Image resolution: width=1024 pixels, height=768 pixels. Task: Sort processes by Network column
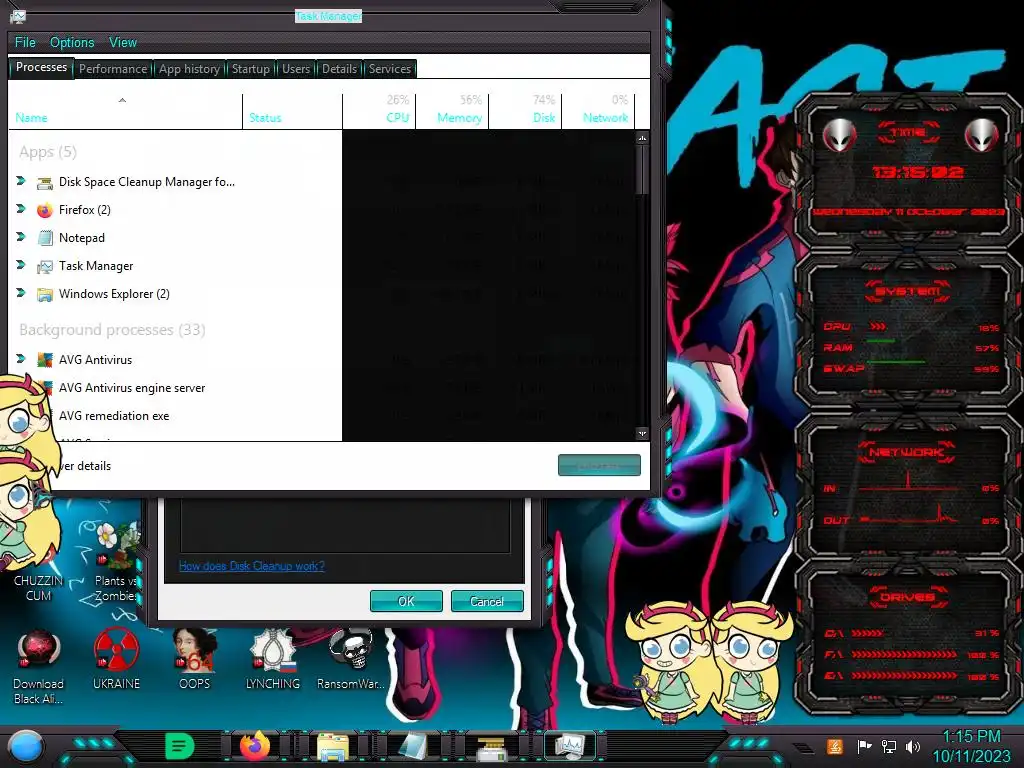(x=598, y=111)
